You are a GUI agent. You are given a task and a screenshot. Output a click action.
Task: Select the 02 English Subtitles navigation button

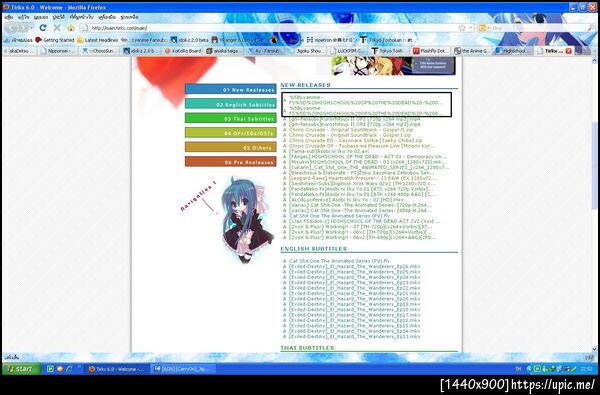pyautogui.click(x=230, y=104)
